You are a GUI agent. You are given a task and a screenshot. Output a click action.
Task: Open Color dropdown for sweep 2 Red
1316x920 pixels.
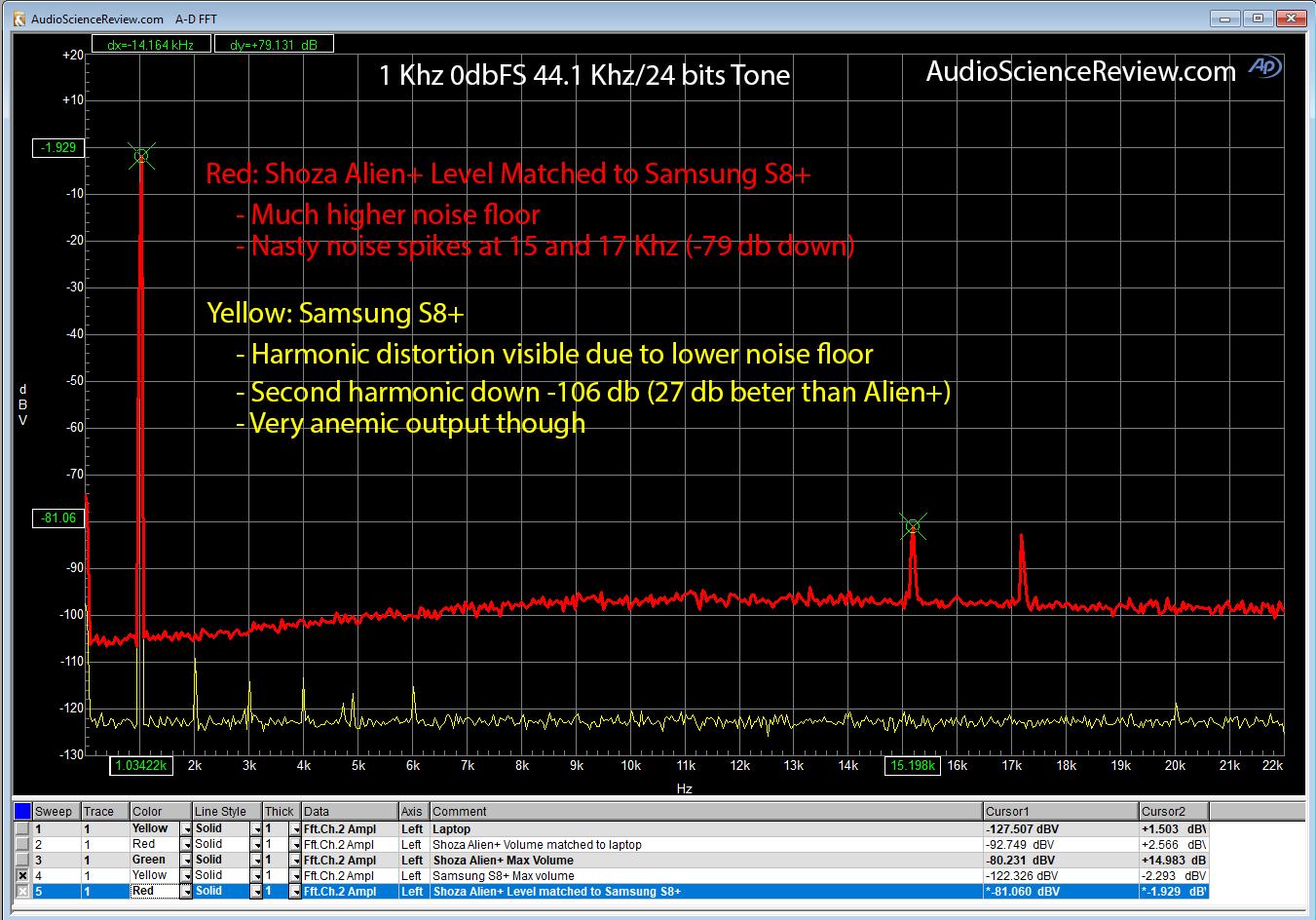point(186,845)
